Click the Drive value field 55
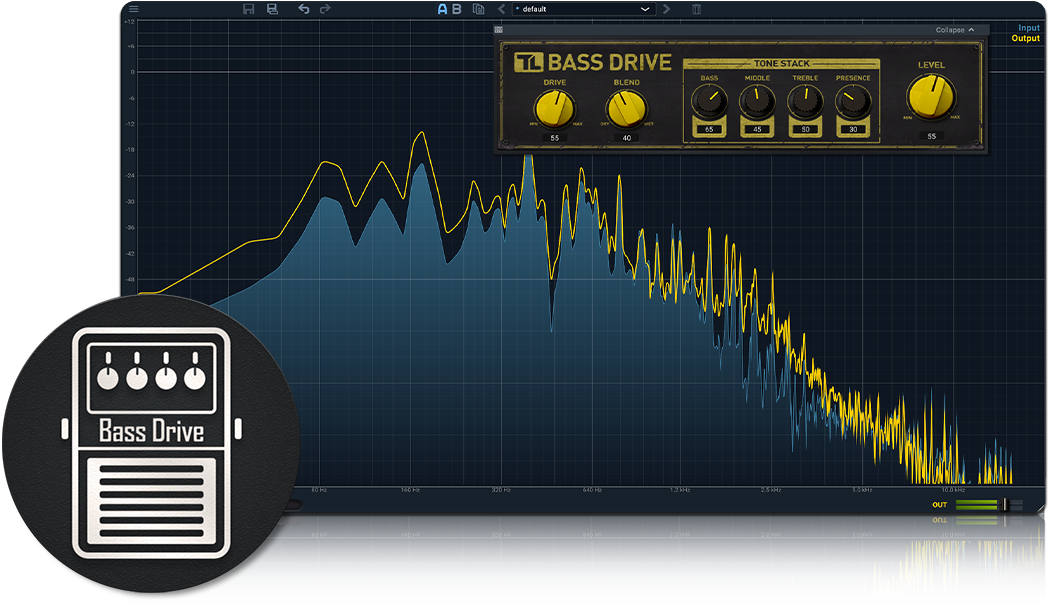Image resolution: width=1049 pixels, height=604 pixels. pyautogui.click(x=555, y=138)
